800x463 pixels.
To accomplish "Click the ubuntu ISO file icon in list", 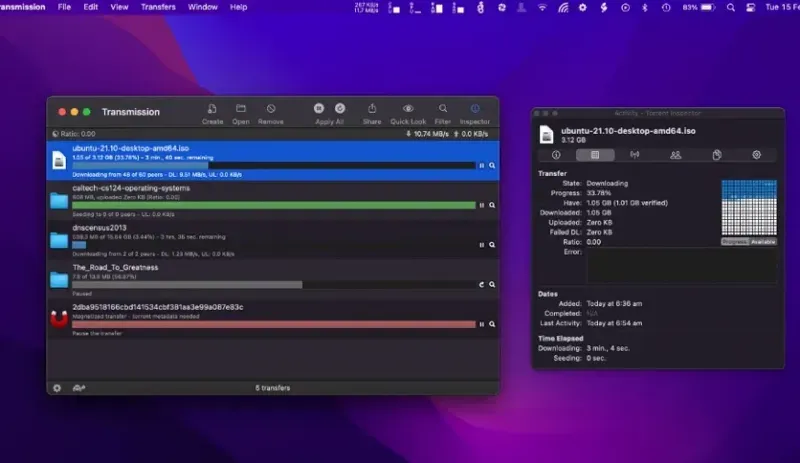I will (x=59, y=160).
